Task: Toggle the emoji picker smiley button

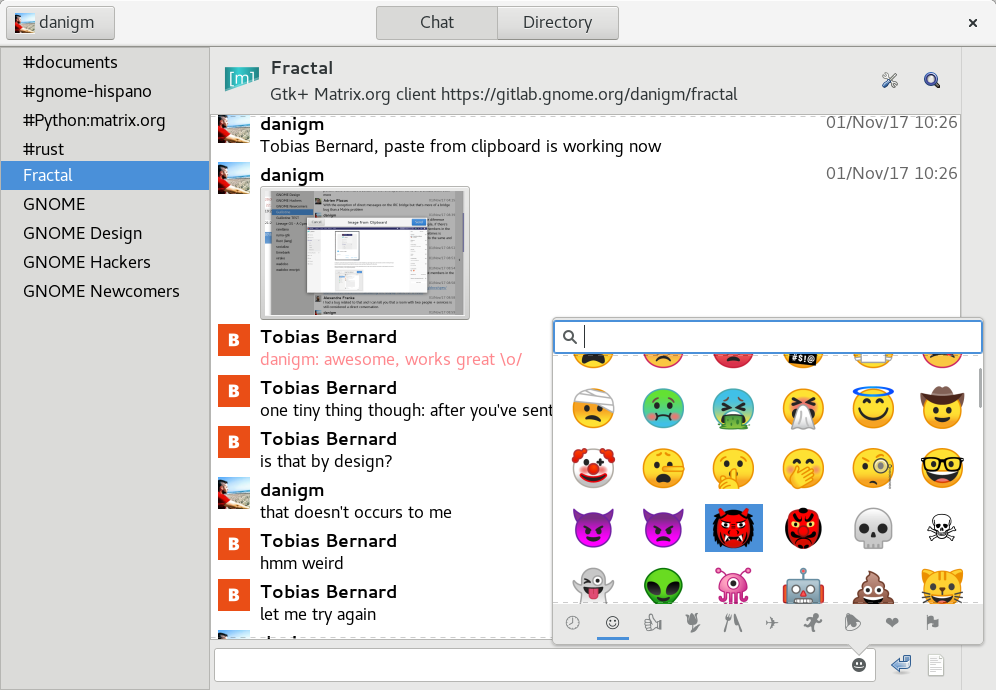Action: [x=858, y=664]
